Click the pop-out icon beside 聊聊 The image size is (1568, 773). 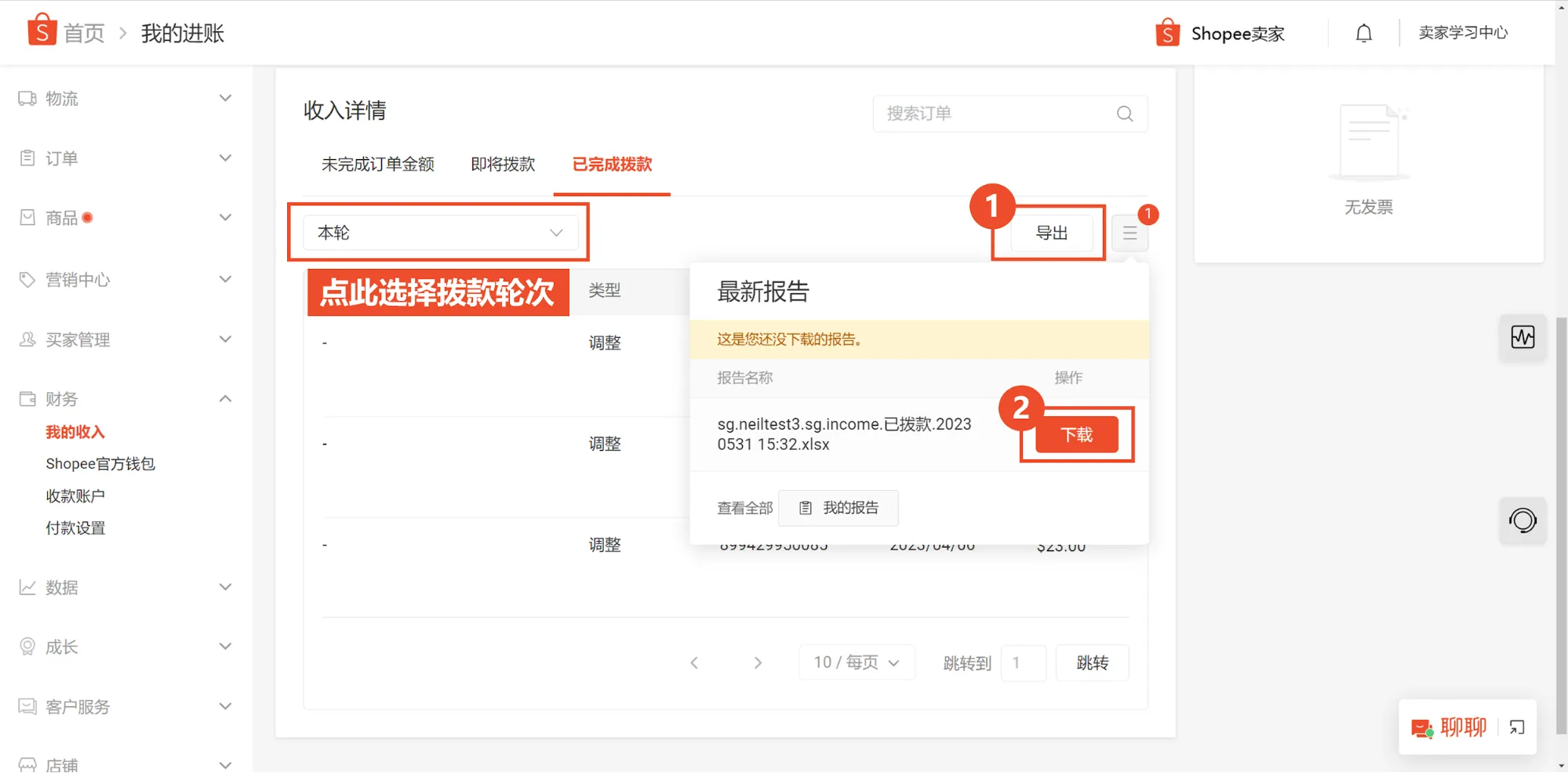point(1517,727)
